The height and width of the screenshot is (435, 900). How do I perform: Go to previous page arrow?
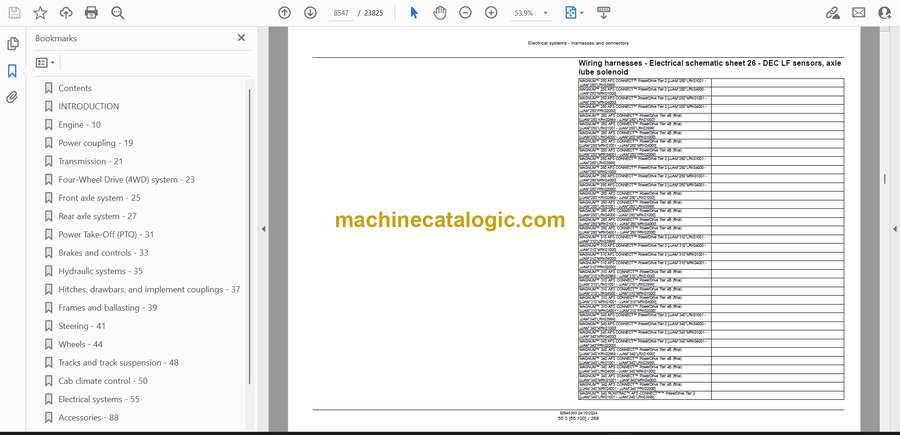(x=284, y=13)
